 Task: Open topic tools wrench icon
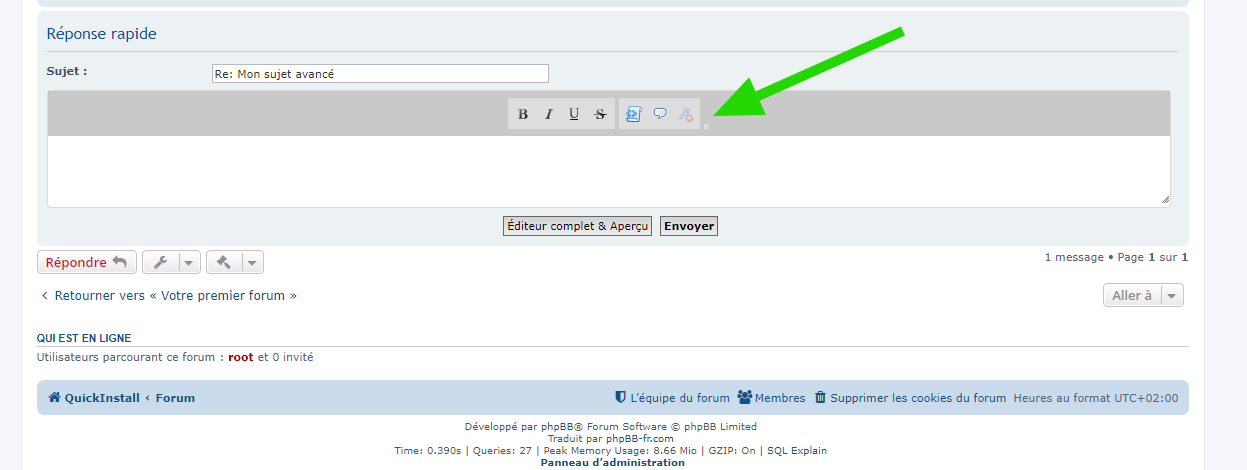pyautogui.click(x=160, y=262)
